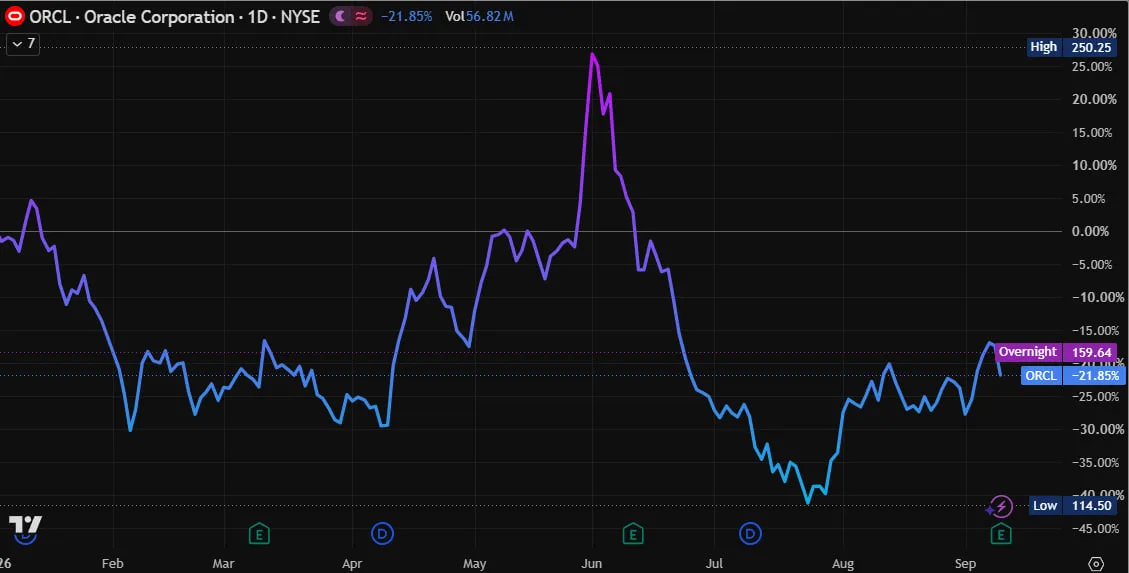Image resolution: width=1129 pixels, height=573 pixels.
Task: Click the Overnight 159.64 price label
Action: (1056, 352)
